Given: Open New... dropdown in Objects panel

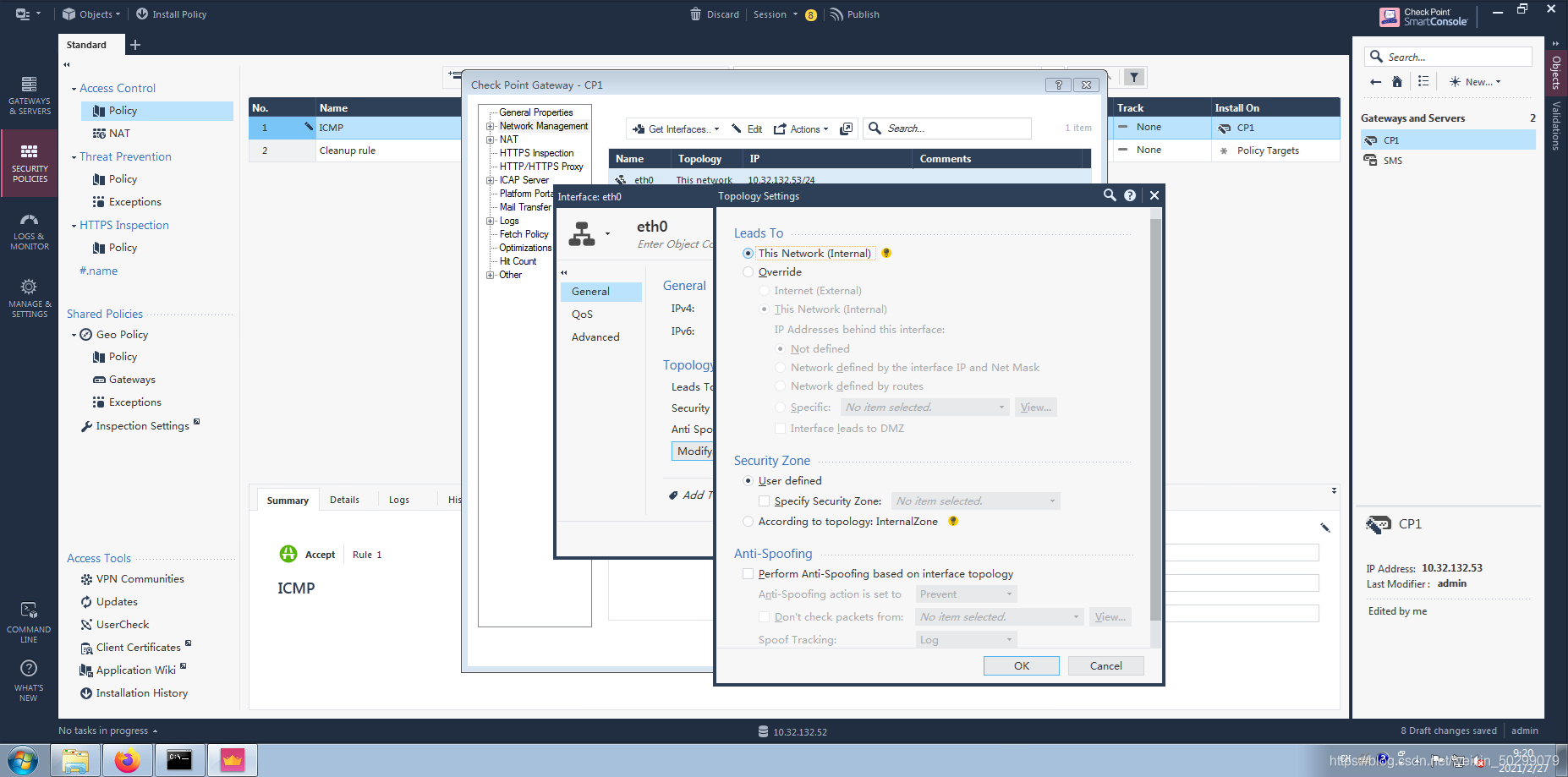Looking at the screenshot, I should (x=1475, y=82).
